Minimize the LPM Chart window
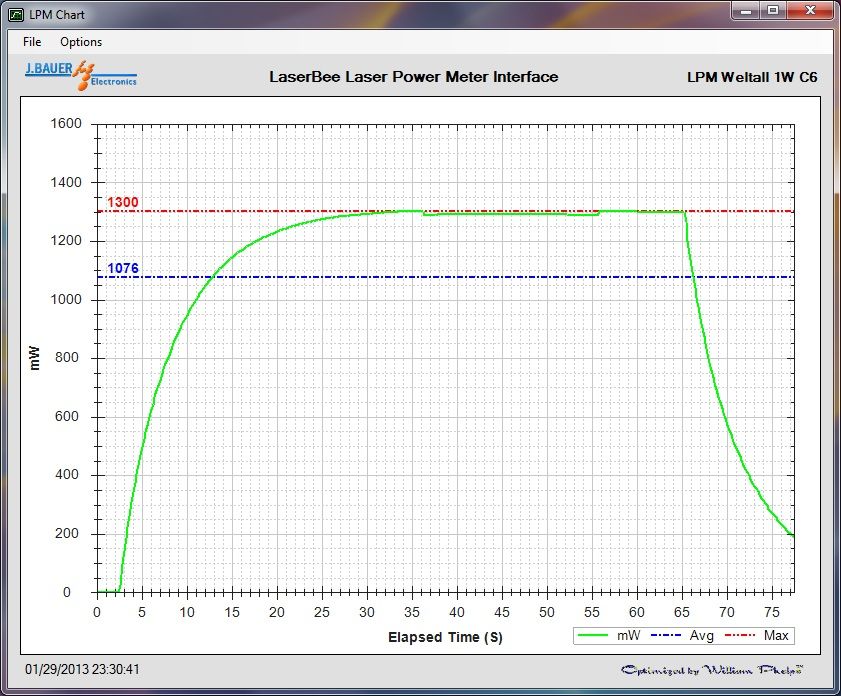841x696 pixels. pyautogui.click(x=746, y=10)
